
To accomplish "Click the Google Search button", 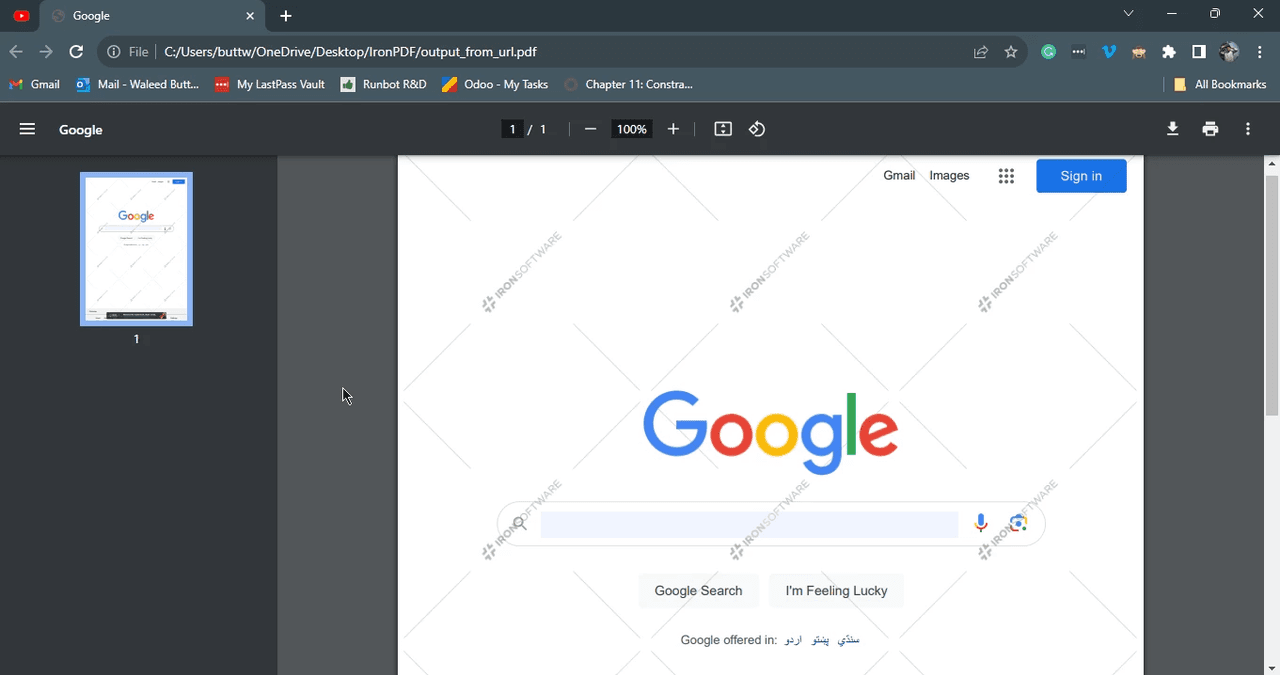I will coord(698,590).
